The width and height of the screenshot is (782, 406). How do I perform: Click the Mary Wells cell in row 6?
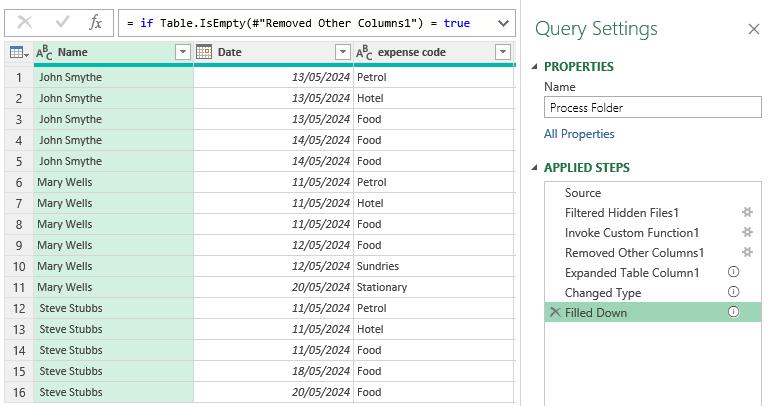pos(114,182)
